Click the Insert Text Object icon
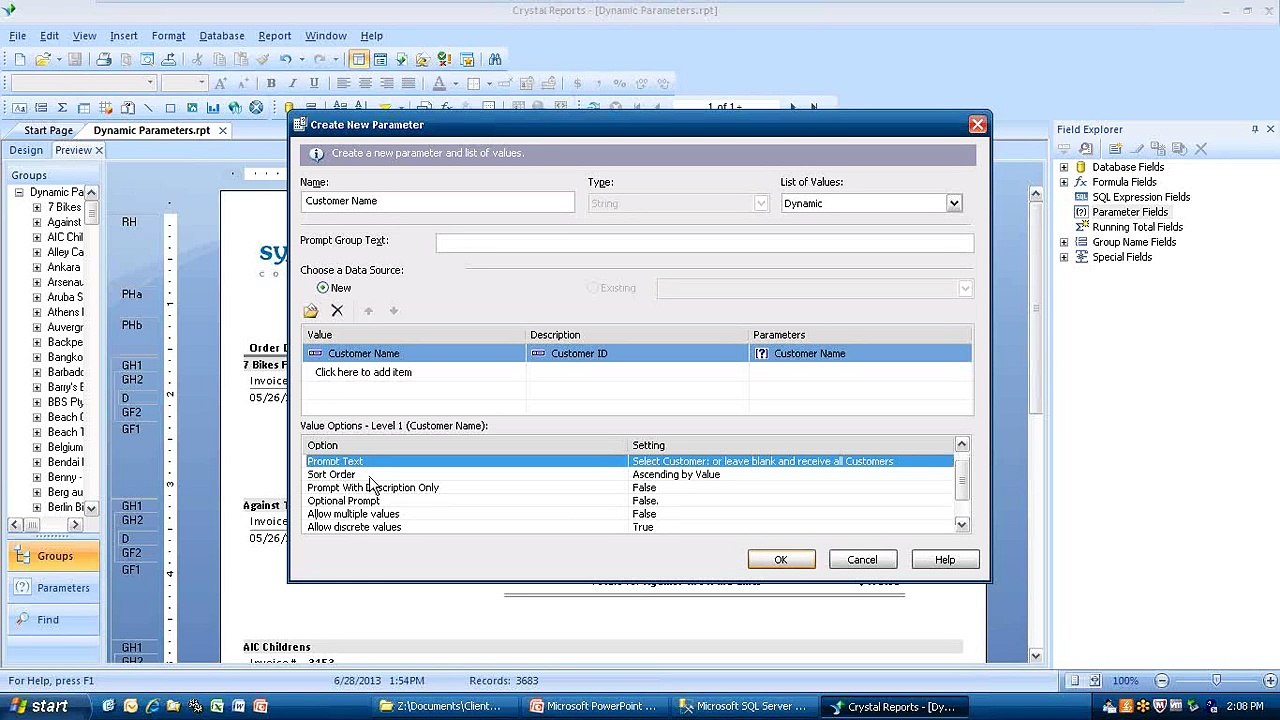Image resolution: width=1280 pixels, height=720 pixels. click(20, 107)
